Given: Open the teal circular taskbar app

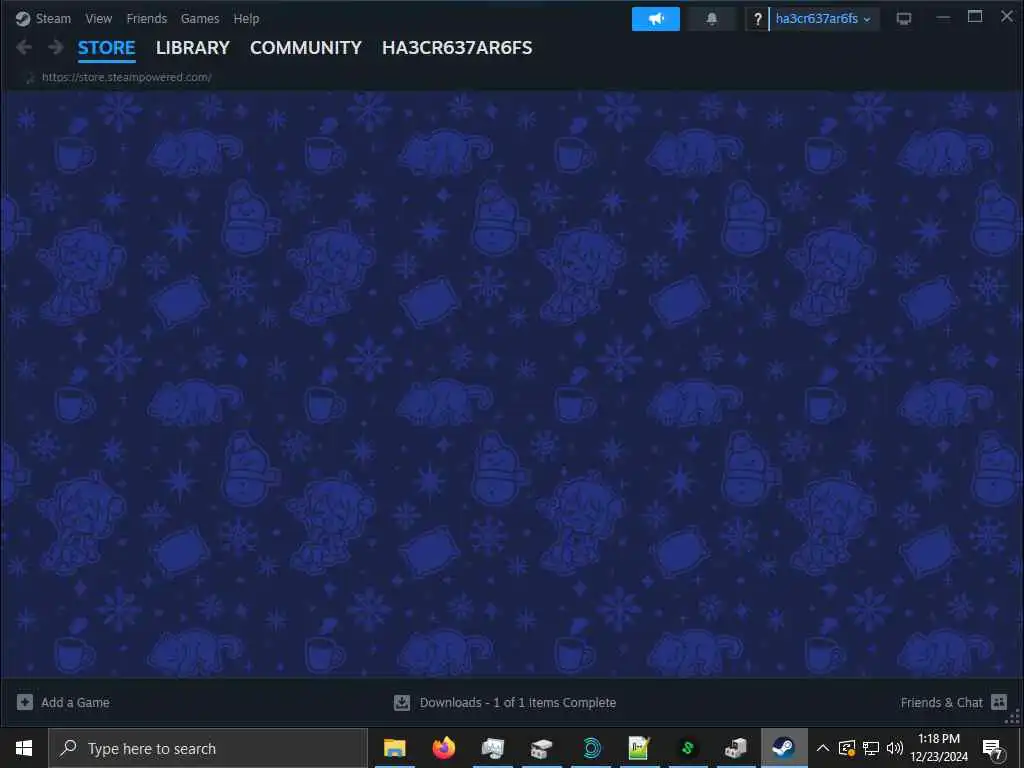Looking at the screenshot, I should click(592, 748).
